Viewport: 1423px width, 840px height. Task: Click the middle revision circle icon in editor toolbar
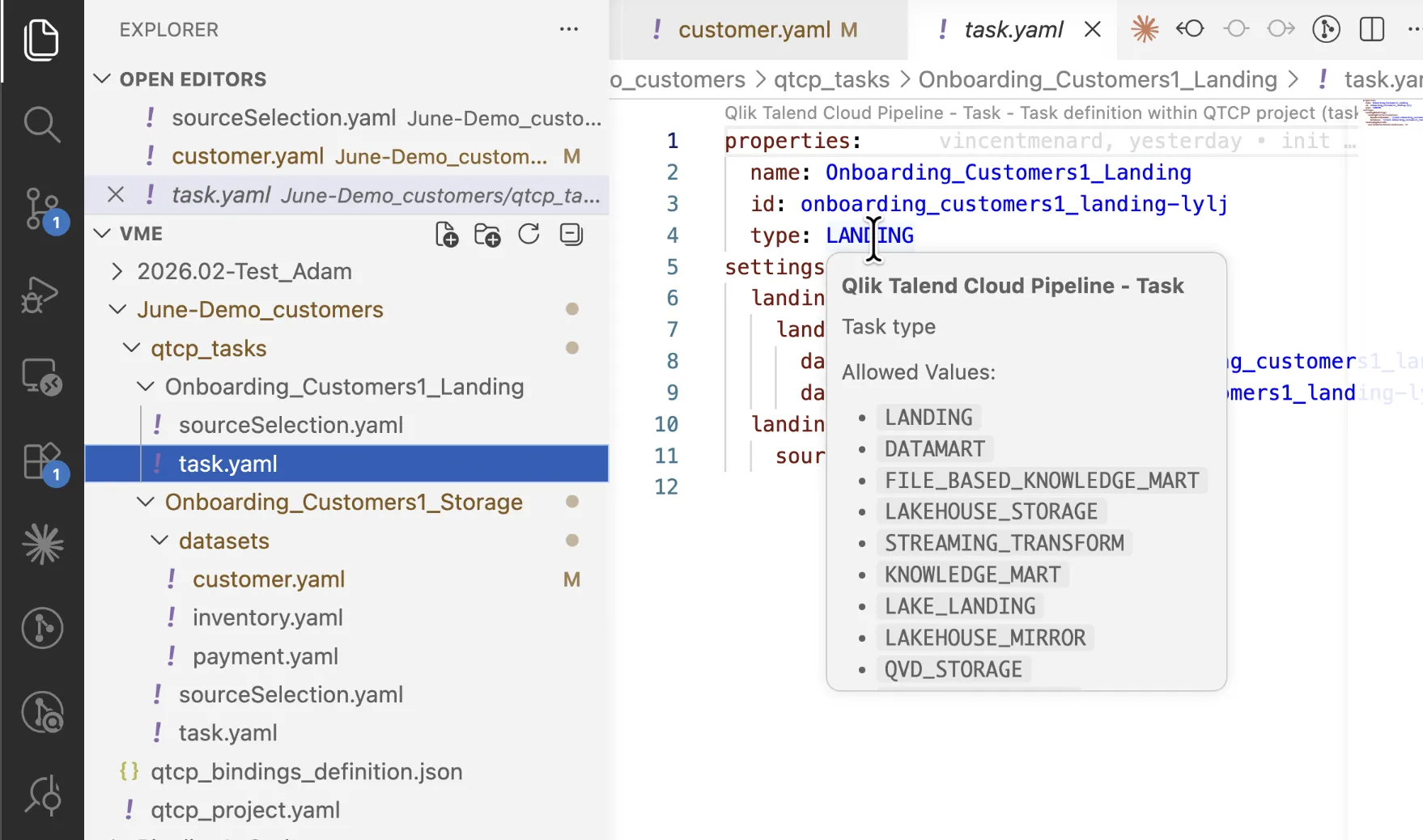(x=1236, y=29)
